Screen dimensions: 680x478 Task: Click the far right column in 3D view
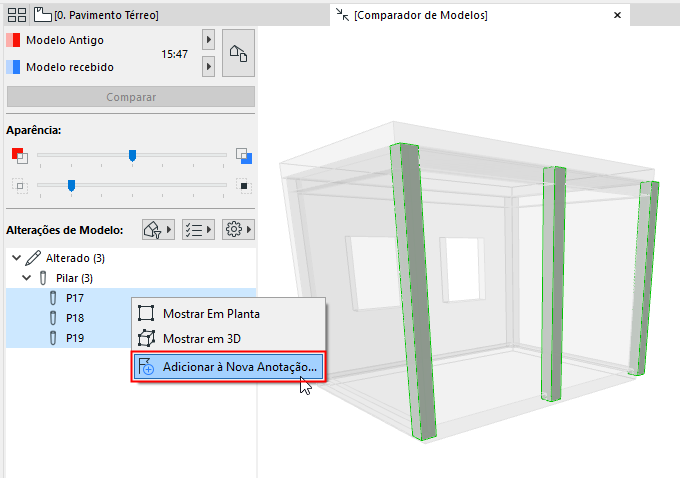pyautogui.click(x=645, y=278)
